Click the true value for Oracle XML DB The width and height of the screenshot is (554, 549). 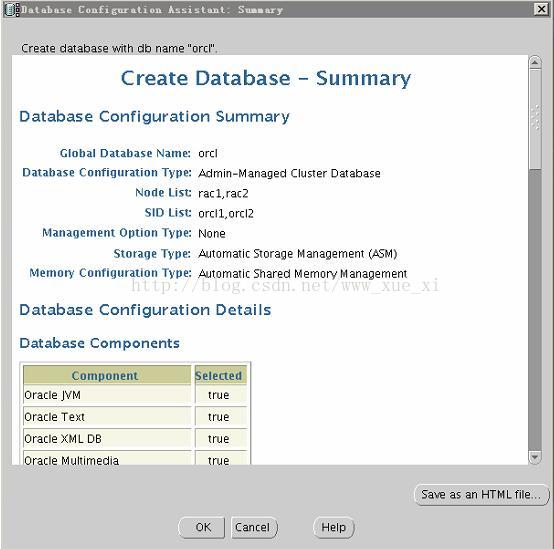pos(219,439)
